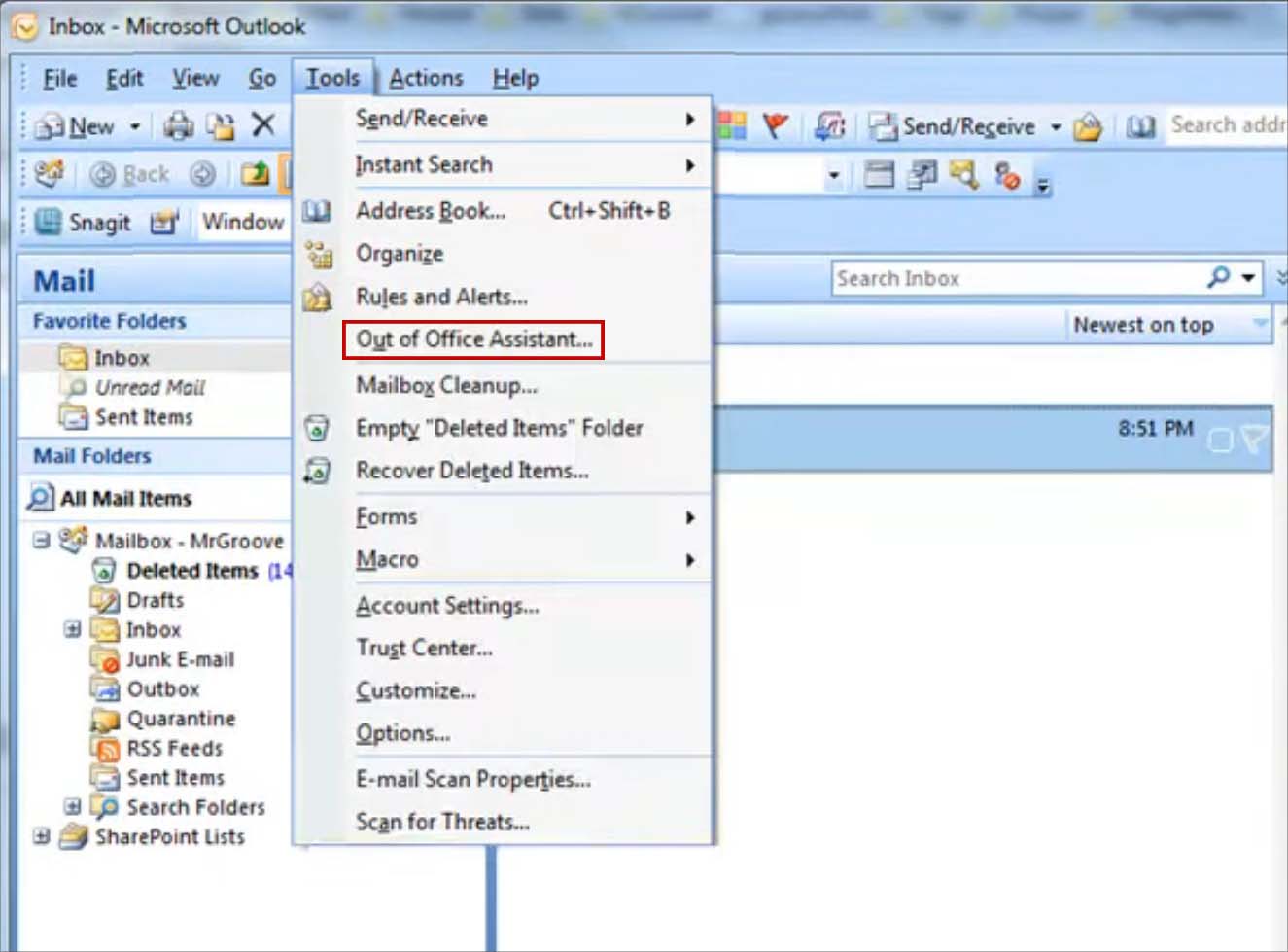1288x952 pixels.
Task: Open the Address Book toolbar icon
Action: point(1140,126)
